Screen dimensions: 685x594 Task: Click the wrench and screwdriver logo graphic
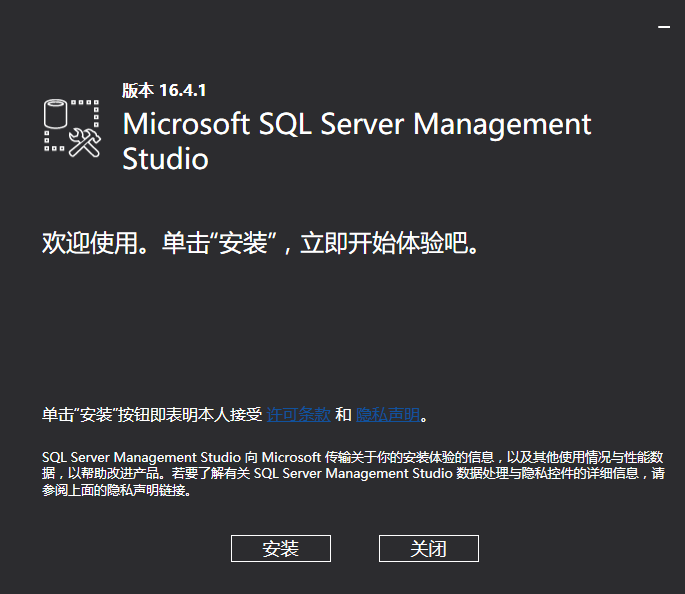click(x=86, y=143)
